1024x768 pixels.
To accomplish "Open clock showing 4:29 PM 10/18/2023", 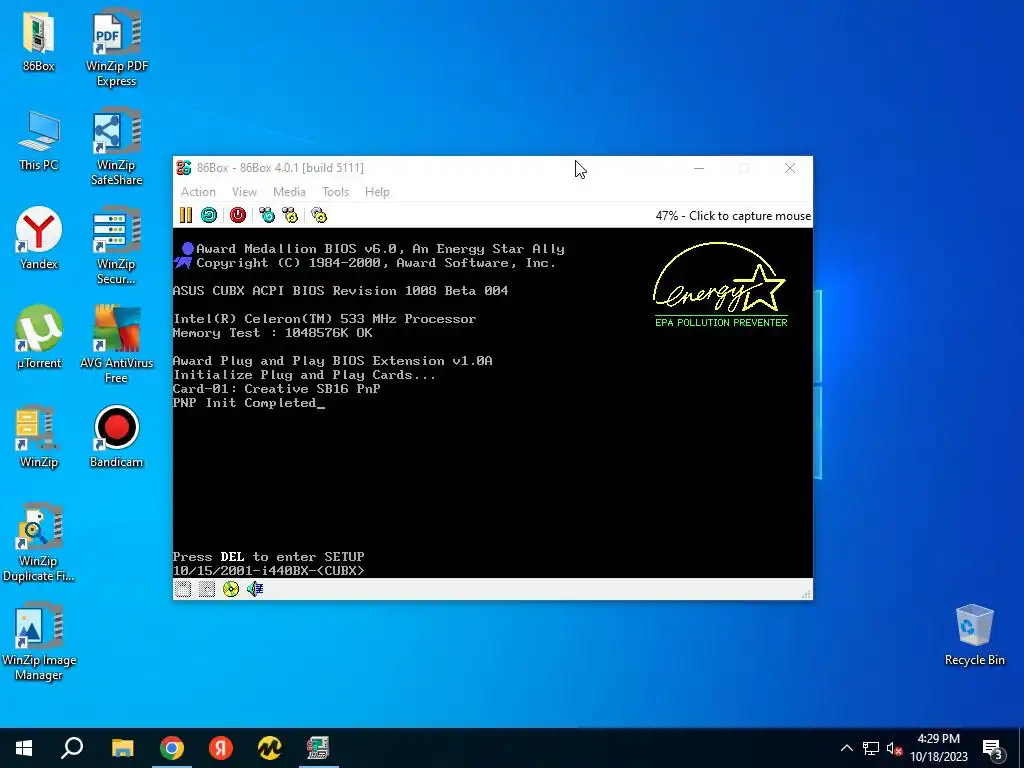I will coord(938,748).
